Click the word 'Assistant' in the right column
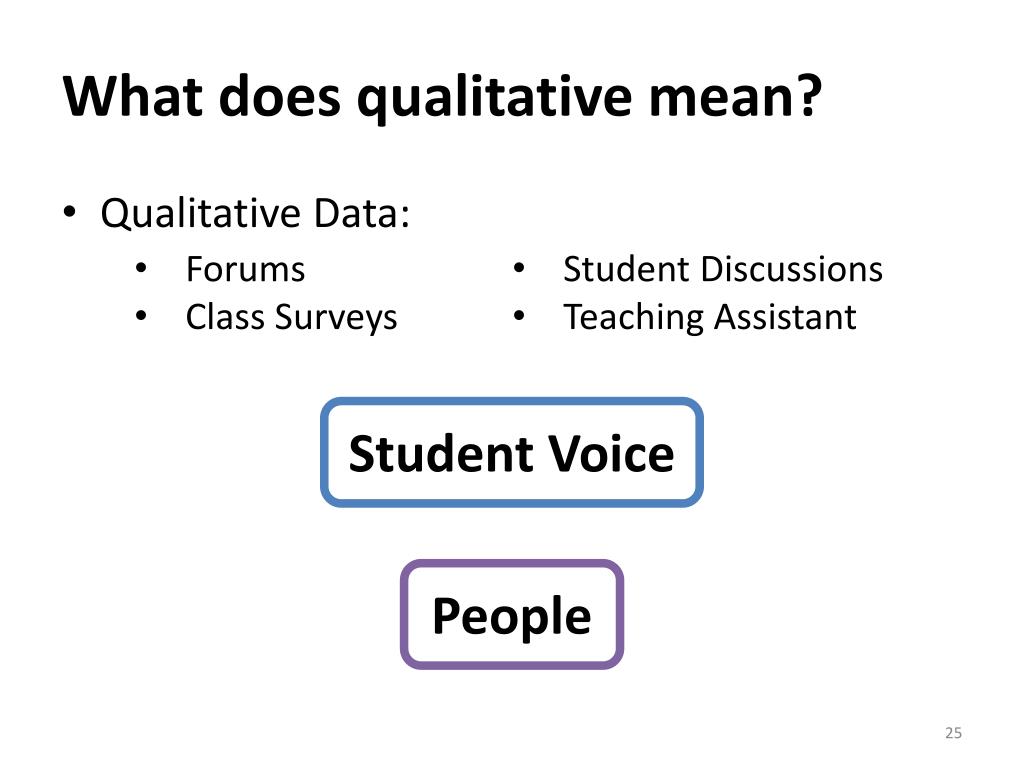Image resolution: width=1024 pixels, height=768 pixels. pos(785,317)
